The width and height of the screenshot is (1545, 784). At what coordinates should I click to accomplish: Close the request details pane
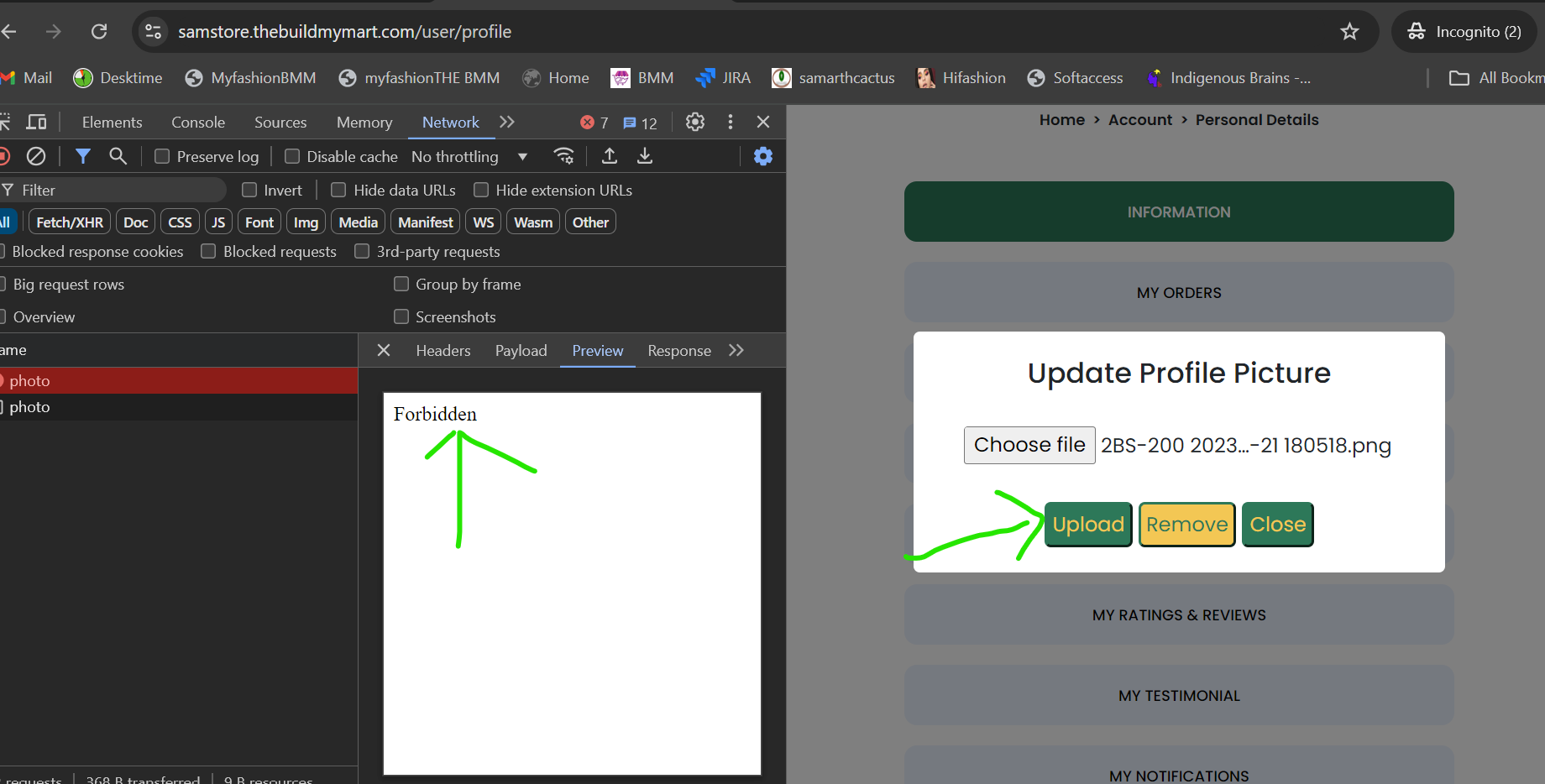[x=384, y=350]
